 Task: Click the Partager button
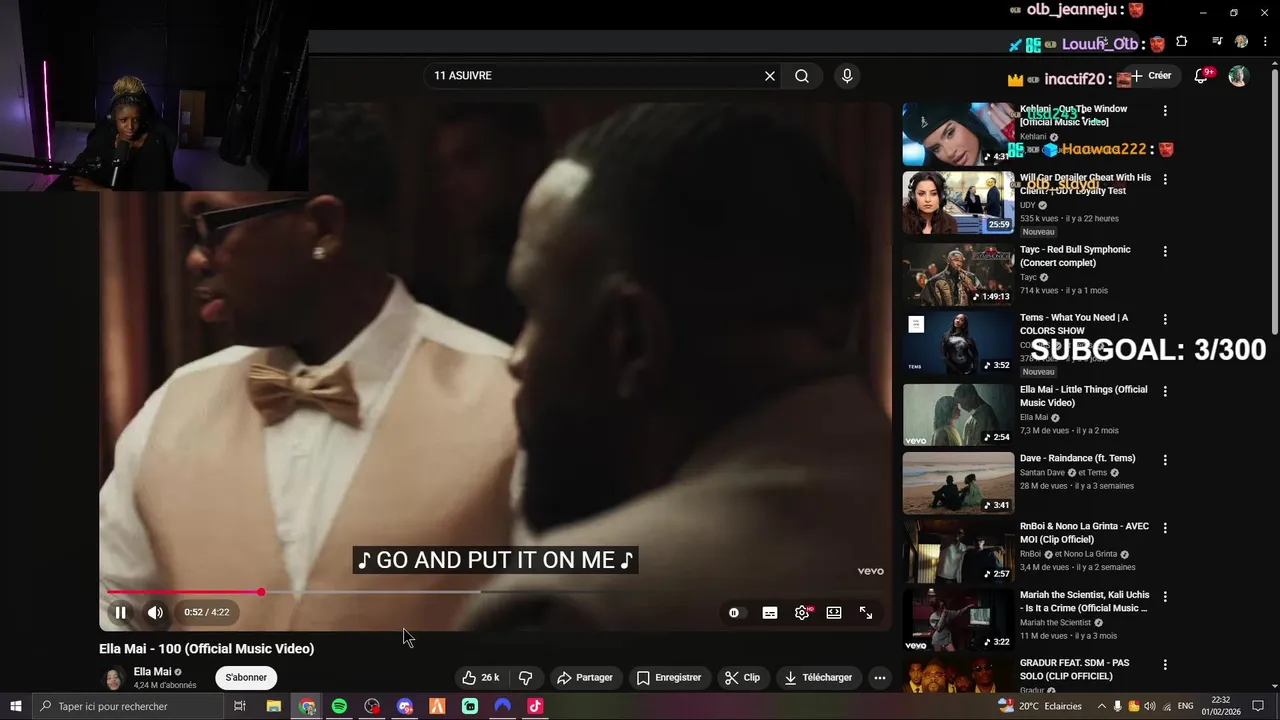(x=585, y=677)
